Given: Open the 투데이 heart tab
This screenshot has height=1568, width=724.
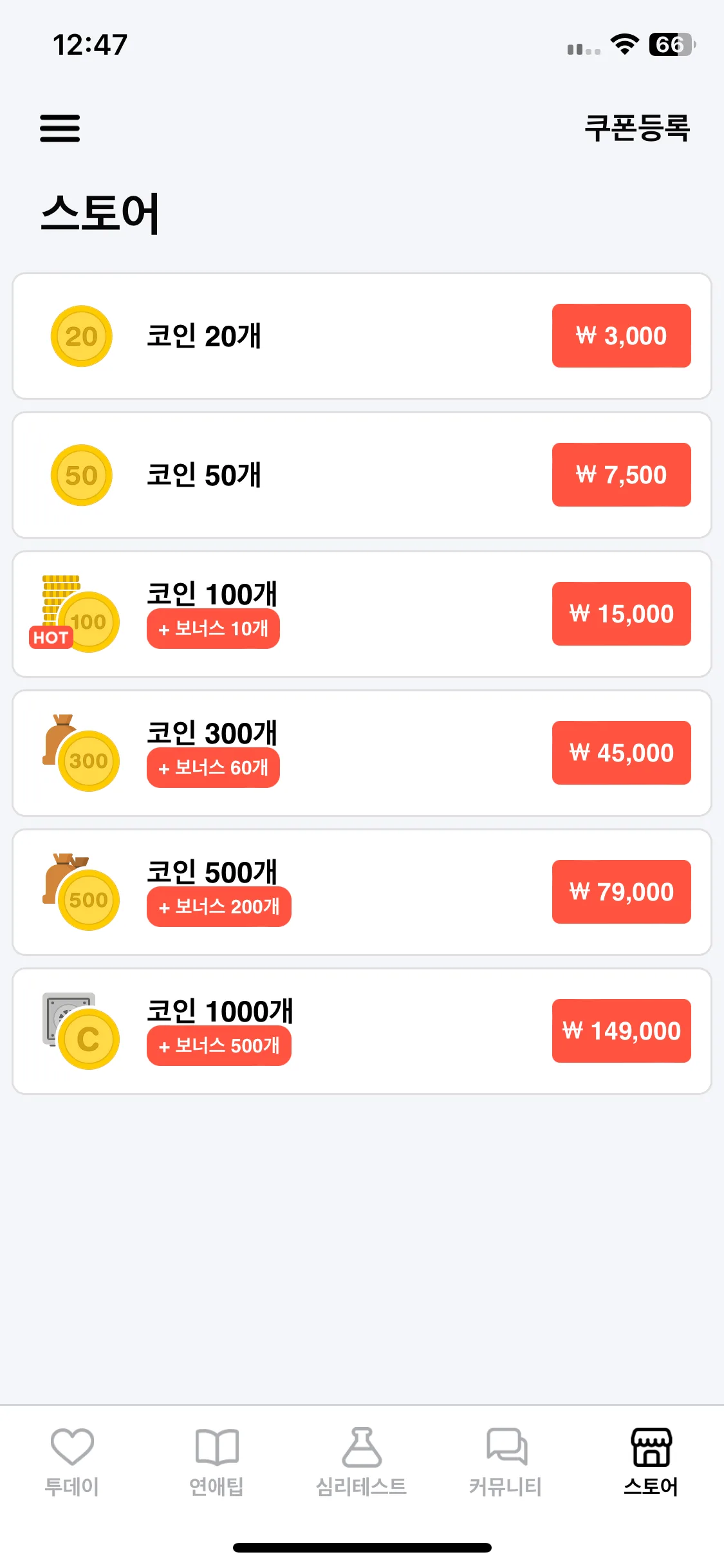Looking at the screenshot, I should 72,1462.
